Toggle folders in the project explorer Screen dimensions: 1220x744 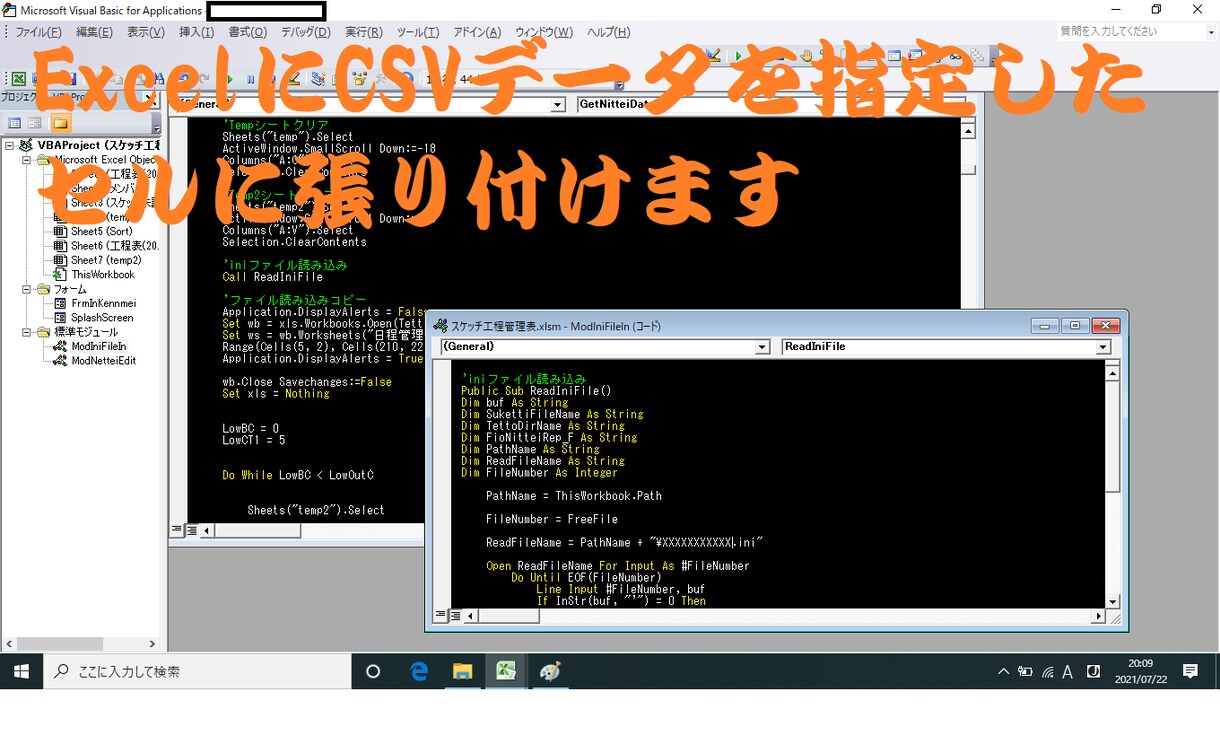click(61, 123)
